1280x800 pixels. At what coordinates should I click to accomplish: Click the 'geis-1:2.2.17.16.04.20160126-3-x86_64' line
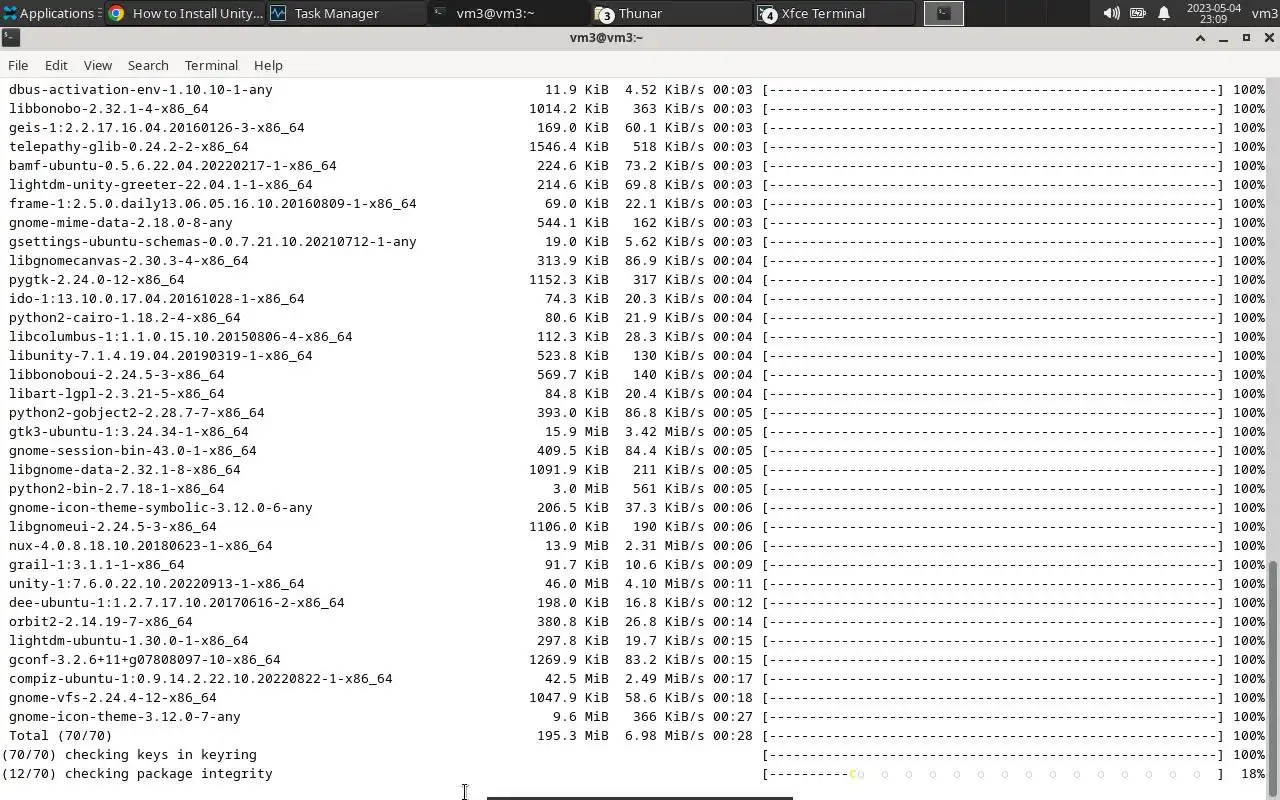(157, 128)
